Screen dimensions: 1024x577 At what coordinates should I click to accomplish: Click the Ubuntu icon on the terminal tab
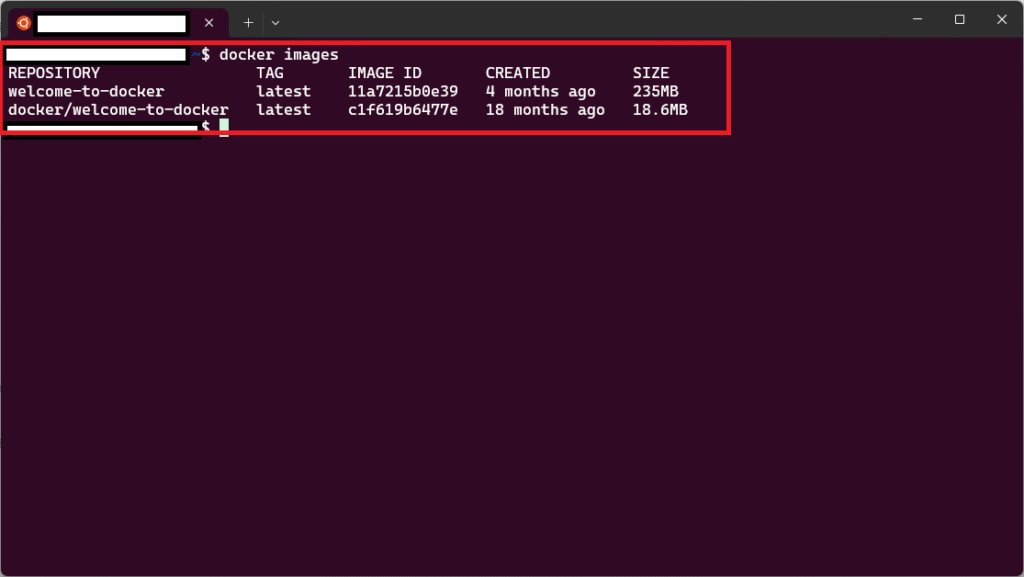click(24, 23)
